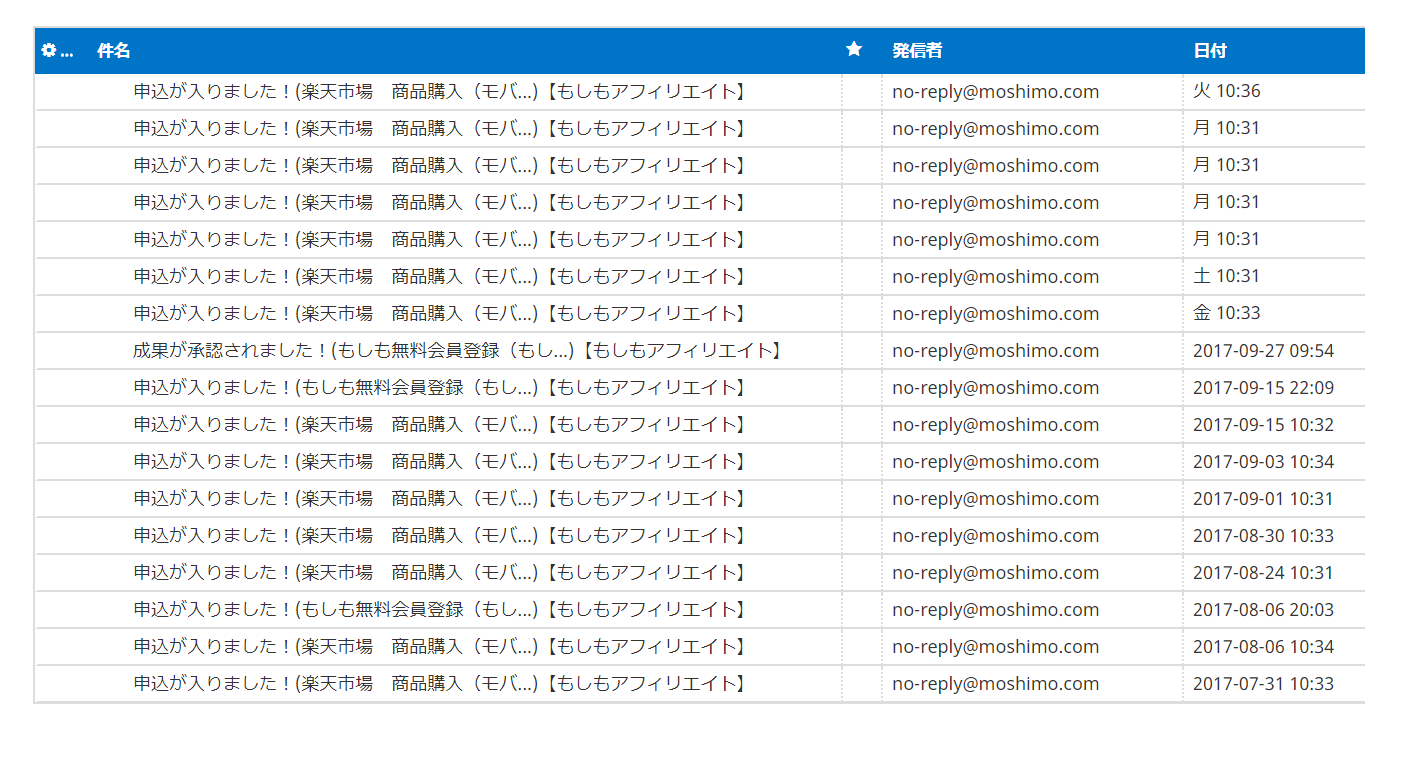The image size is (1421, 764).
Task: Open the email subject dated 2017-08-30 10:33
Action: point(440,536)
